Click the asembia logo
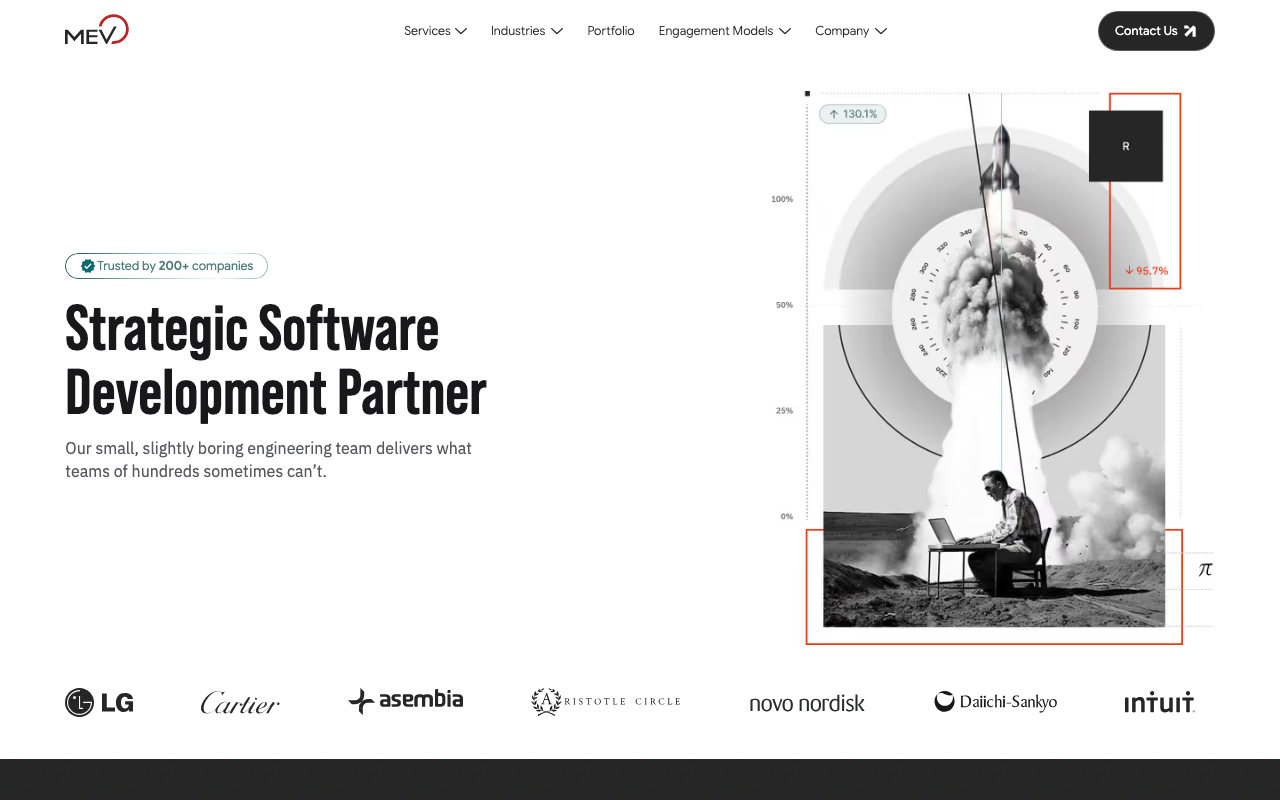Image resolution: width=1280 pixels, height=800 pixels. coord(406,700)
